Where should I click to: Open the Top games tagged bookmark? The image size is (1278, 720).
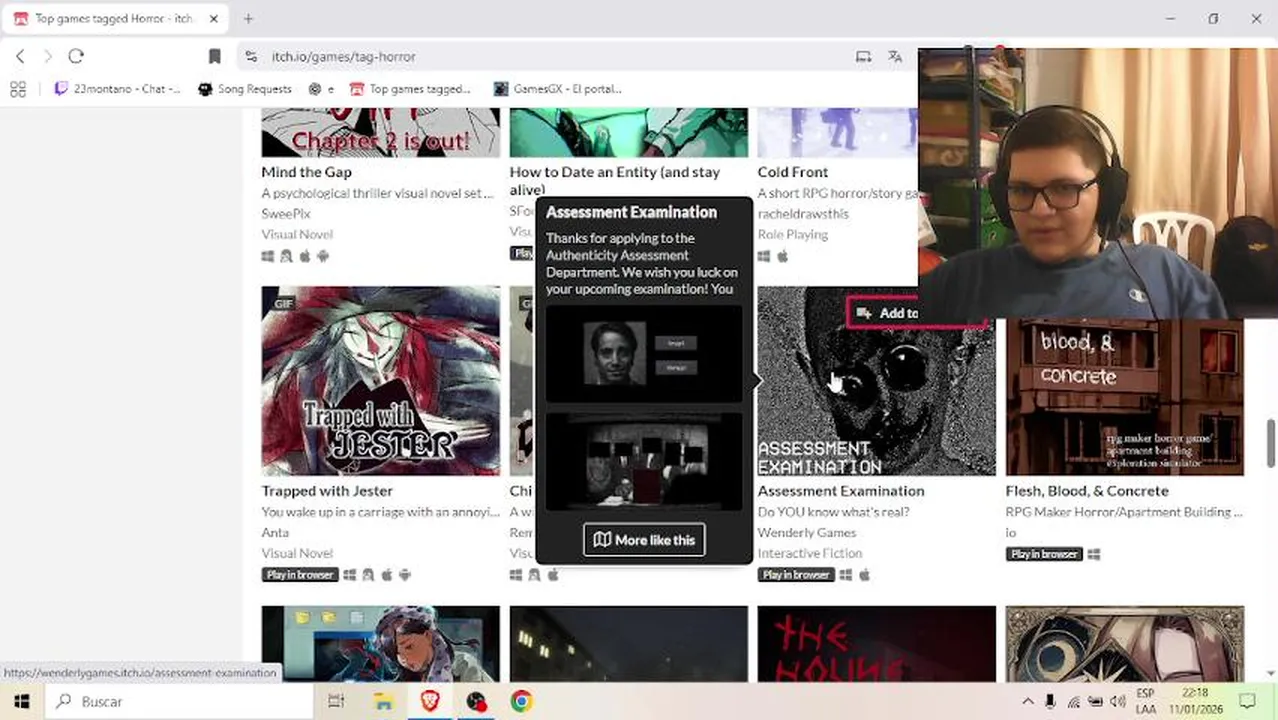[x=410, y=89]
